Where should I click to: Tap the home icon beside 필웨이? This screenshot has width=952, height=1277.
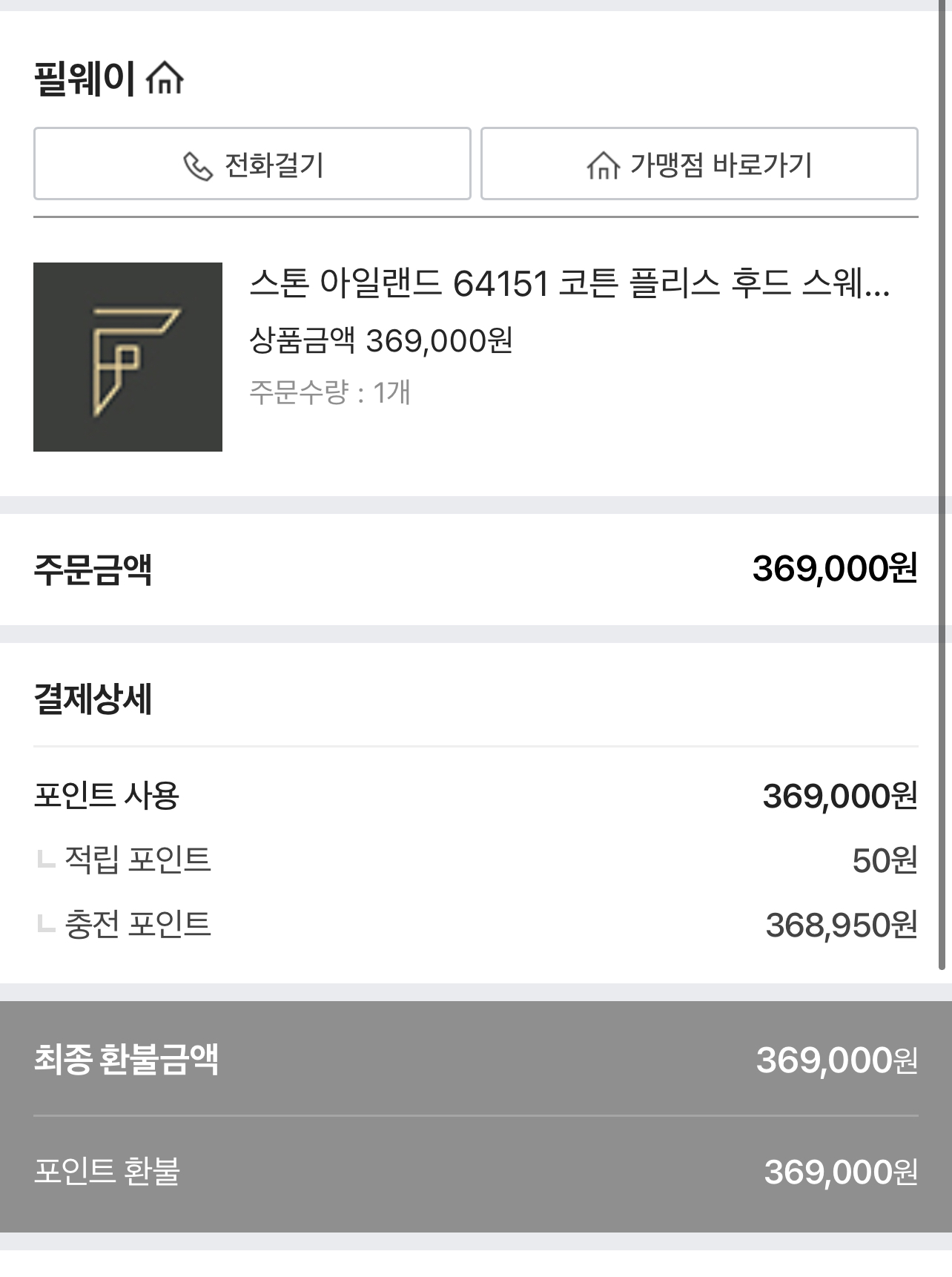point(165,78)
